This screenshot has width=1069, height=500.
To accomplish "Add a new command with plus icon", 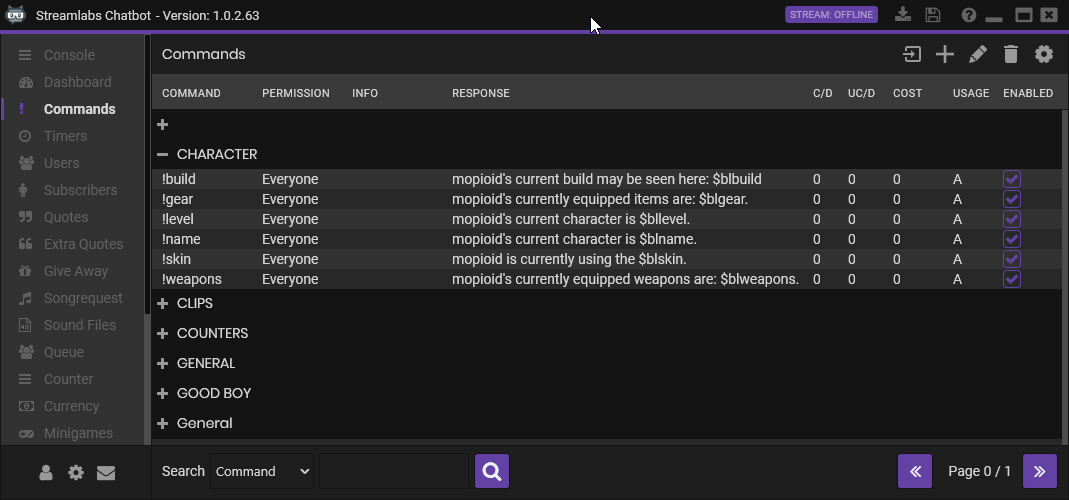I will (945, 54).
